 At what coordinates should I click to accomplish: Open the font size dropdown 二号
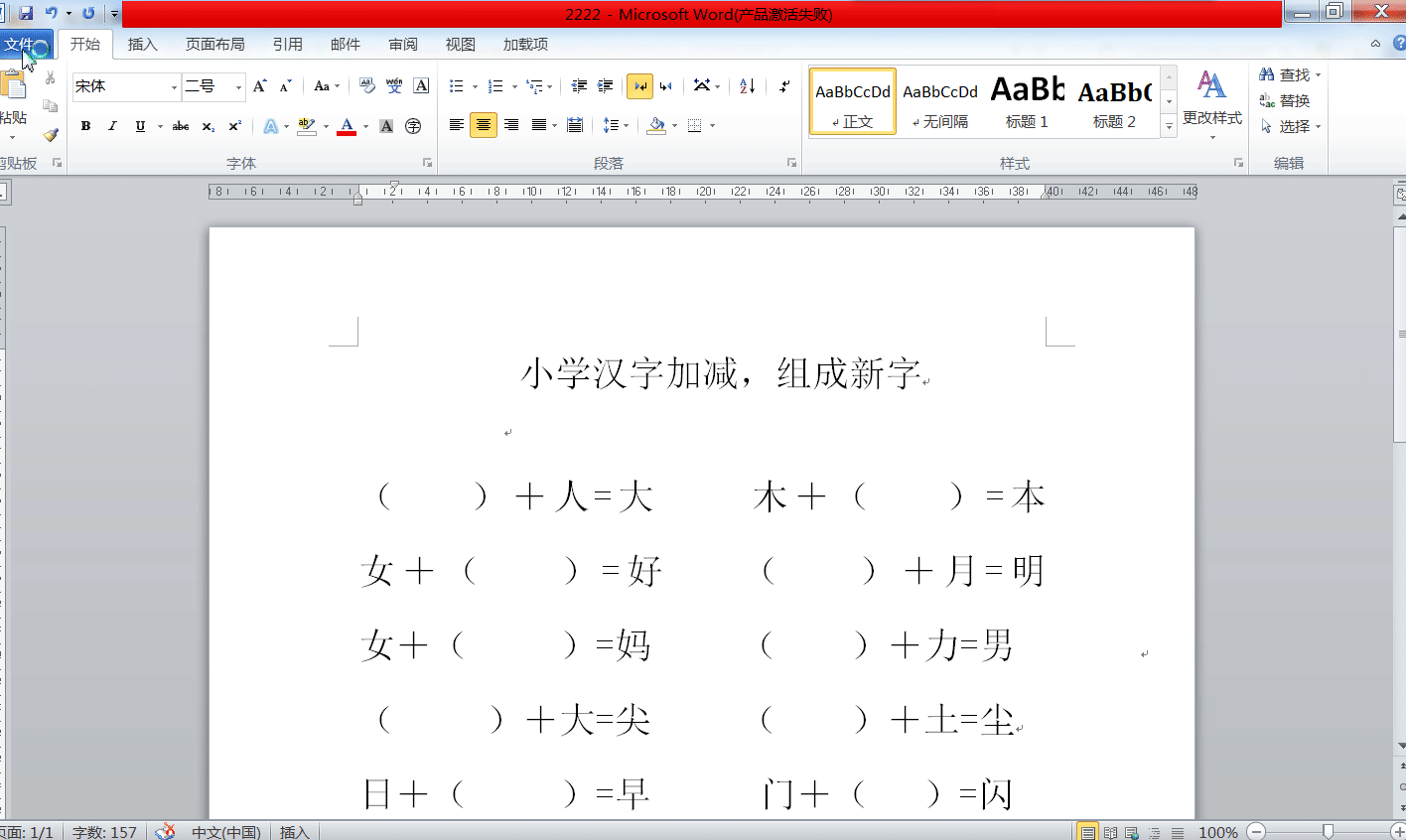(x=238, y=87)
